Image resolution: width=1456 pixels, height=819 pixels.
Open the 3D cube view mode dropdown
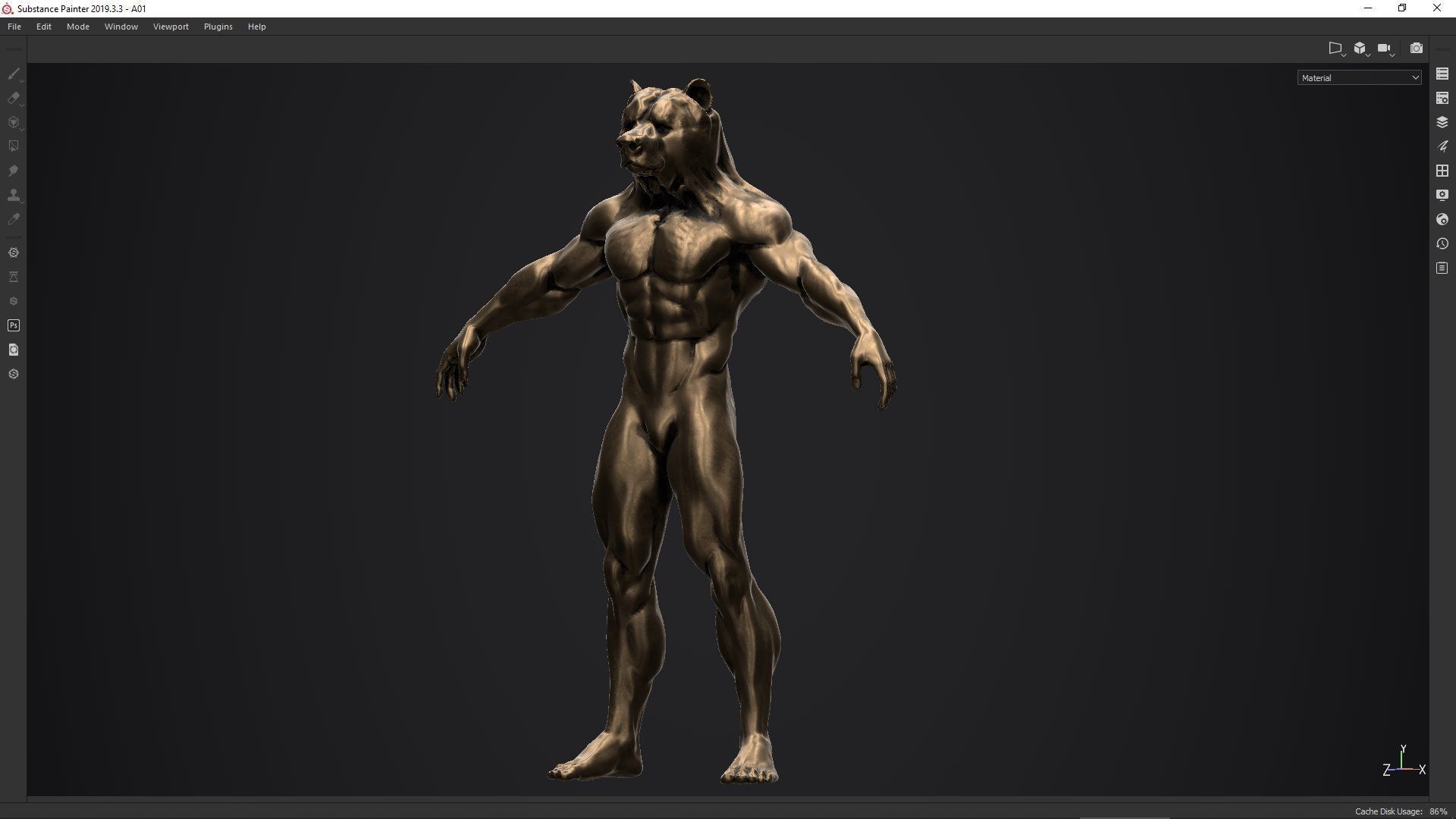(x=1361, y=49)
